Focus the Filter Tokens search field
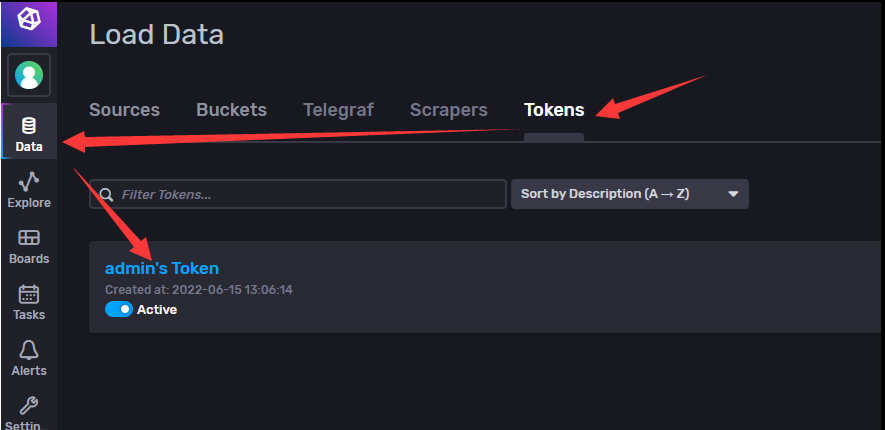885x430 pixels. [297, 194]
